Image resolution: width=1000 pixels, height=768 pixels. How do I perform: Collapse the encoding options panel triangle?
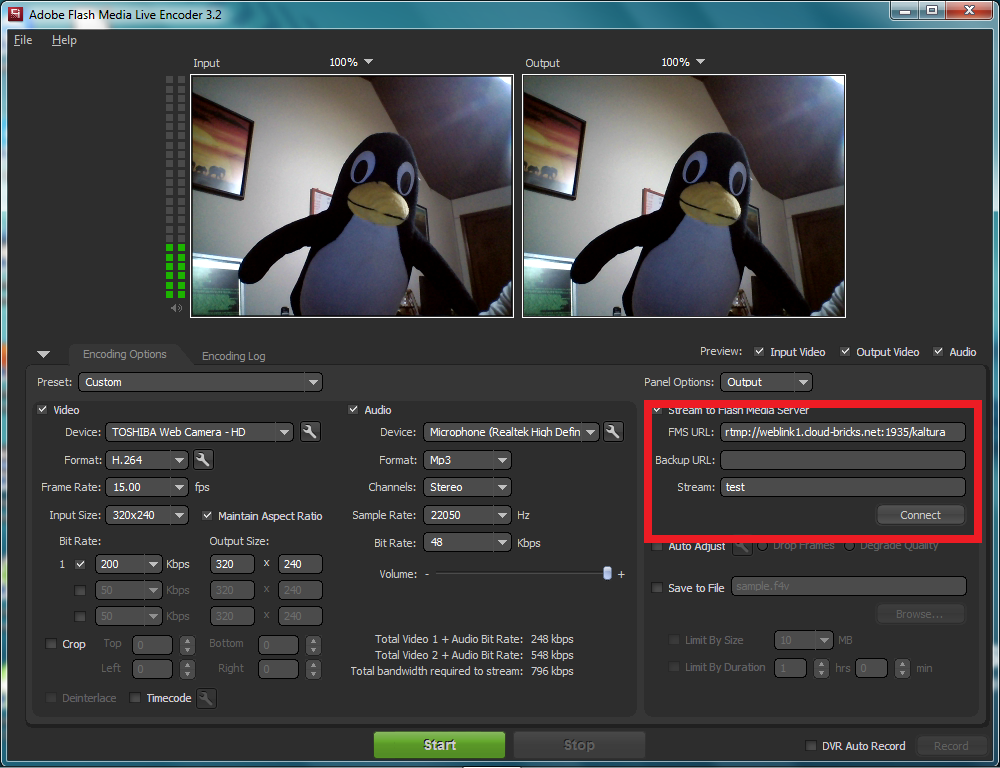tap(43, 354)
